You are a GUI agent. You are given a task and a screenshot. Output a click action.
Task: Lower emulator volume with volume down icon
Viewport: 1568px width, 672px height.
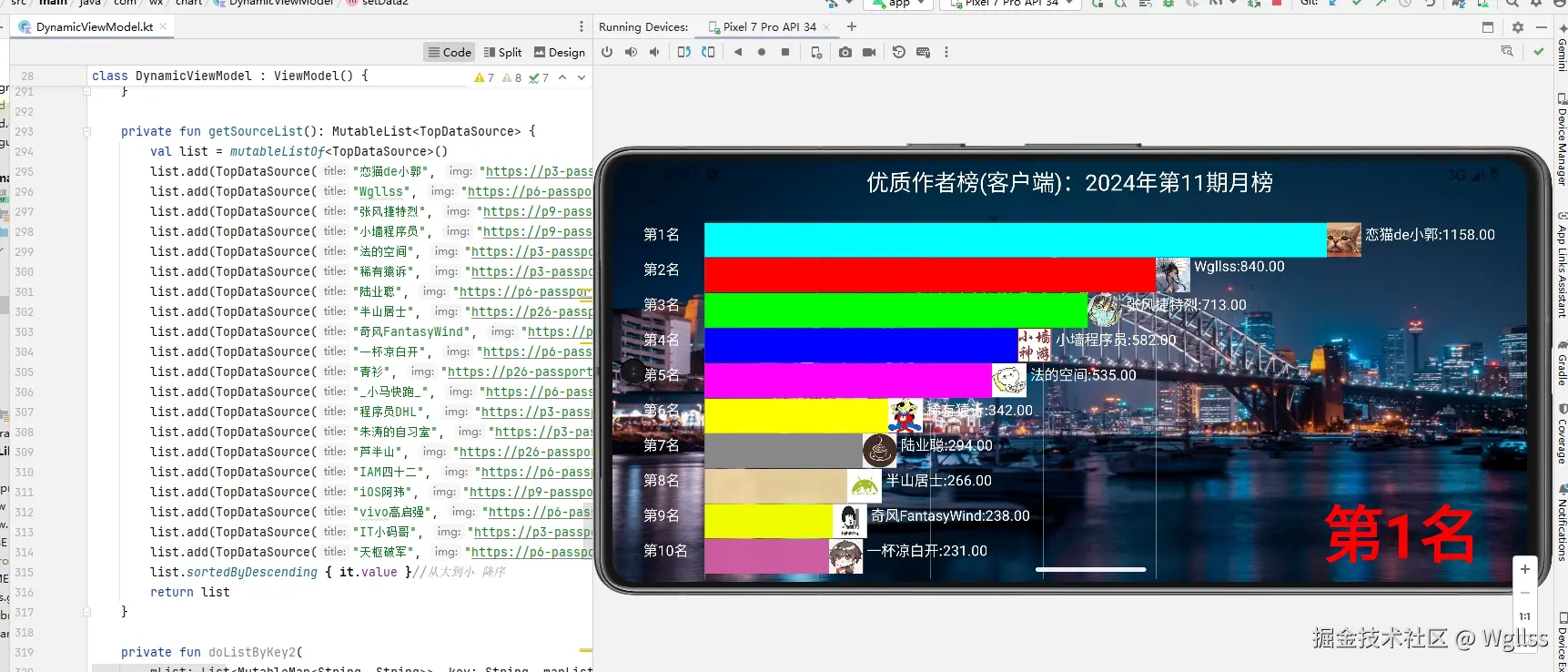pyautogui.click(x=653, y=52)
